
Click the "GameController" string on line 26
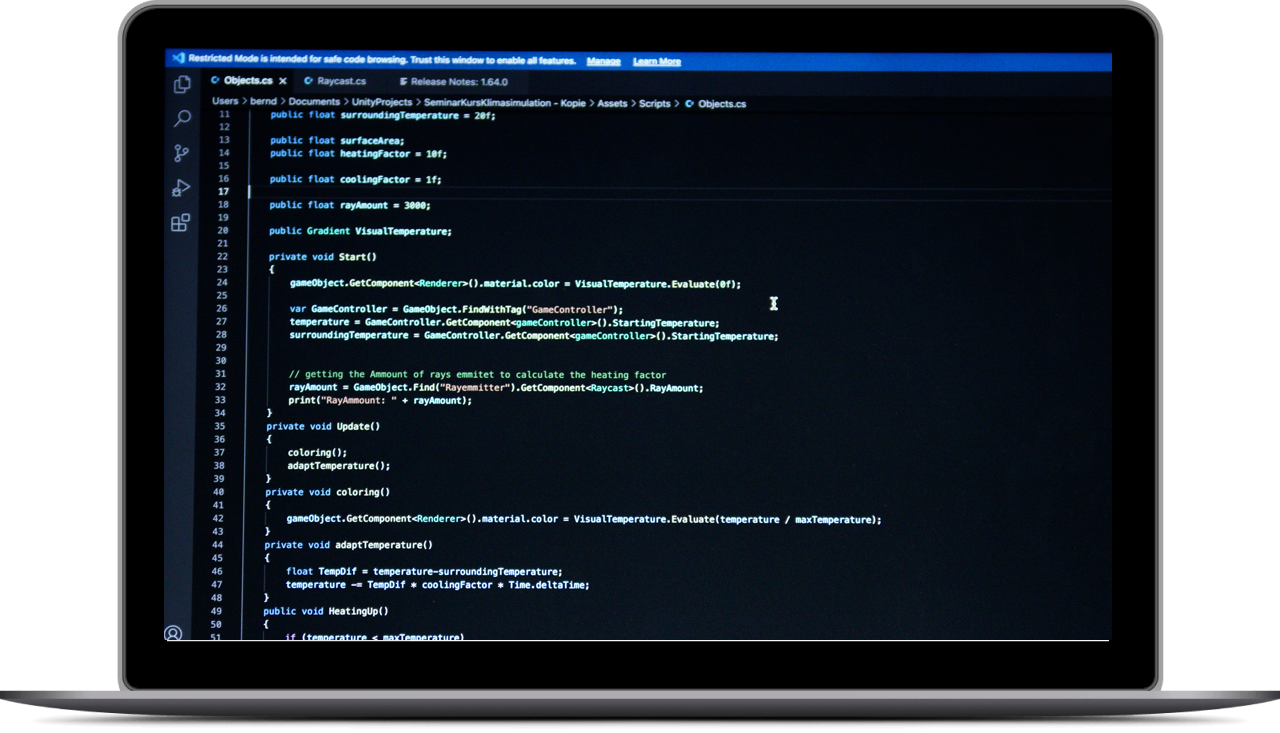point(569,309)
